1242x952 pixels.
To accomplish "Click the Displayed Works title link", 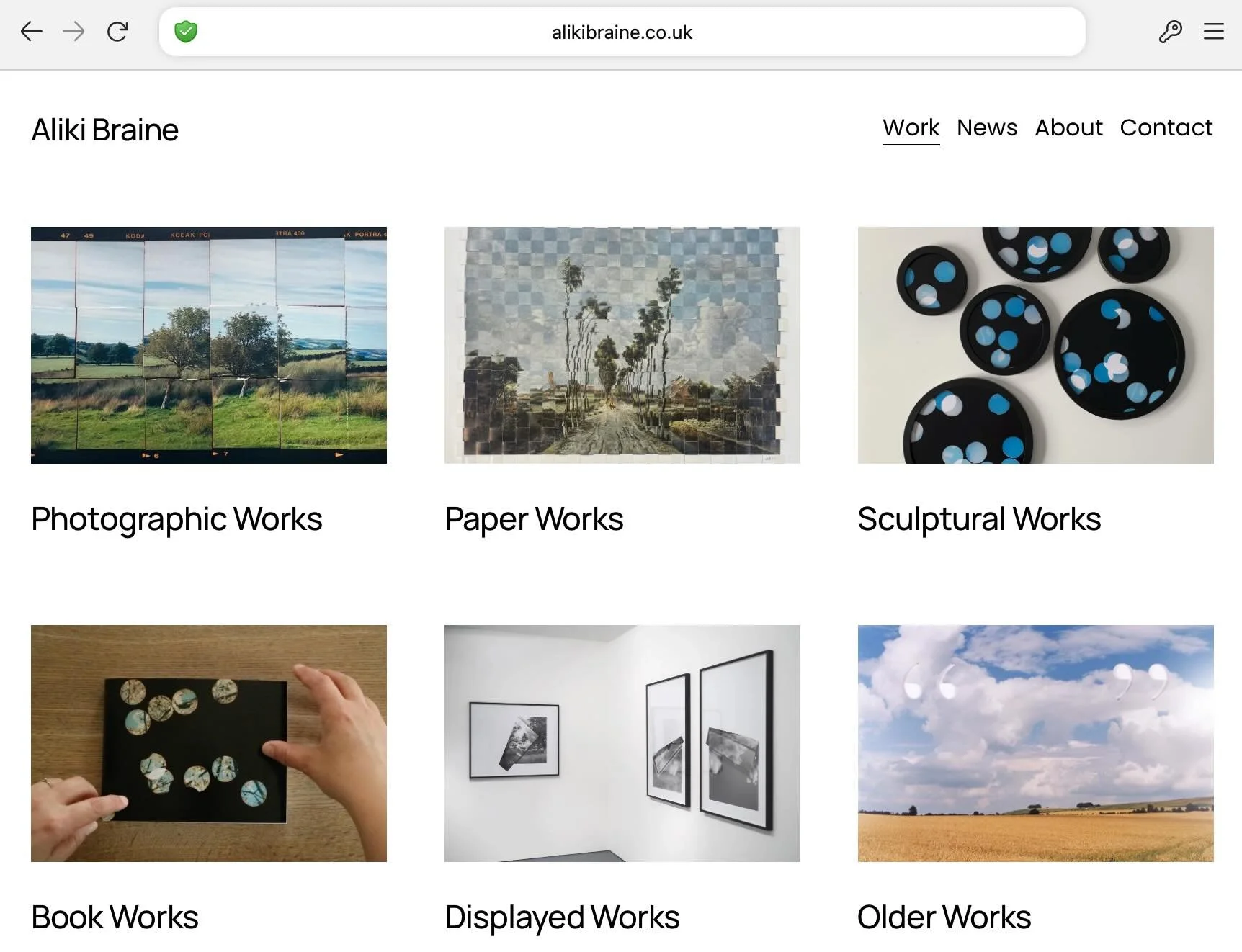I will coord(562,917).
